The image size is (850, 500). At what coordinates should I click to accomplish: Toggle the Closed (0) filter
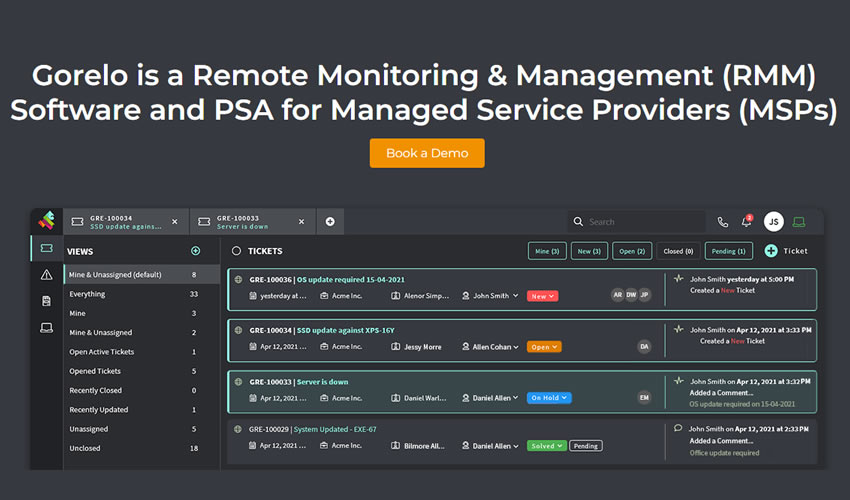pos(678,251)
